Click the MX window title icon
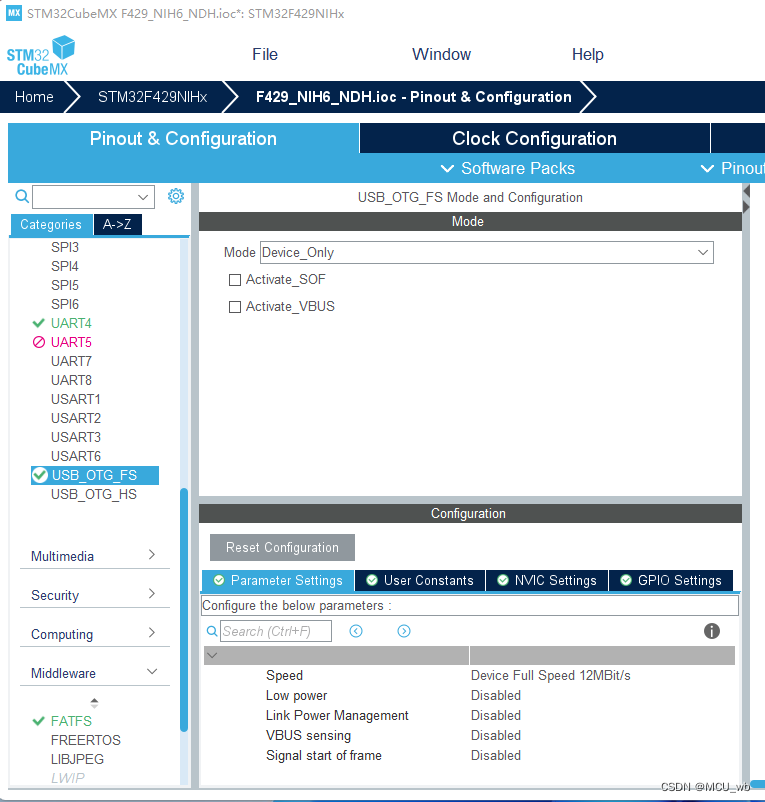765x802 pixels. 14,13
